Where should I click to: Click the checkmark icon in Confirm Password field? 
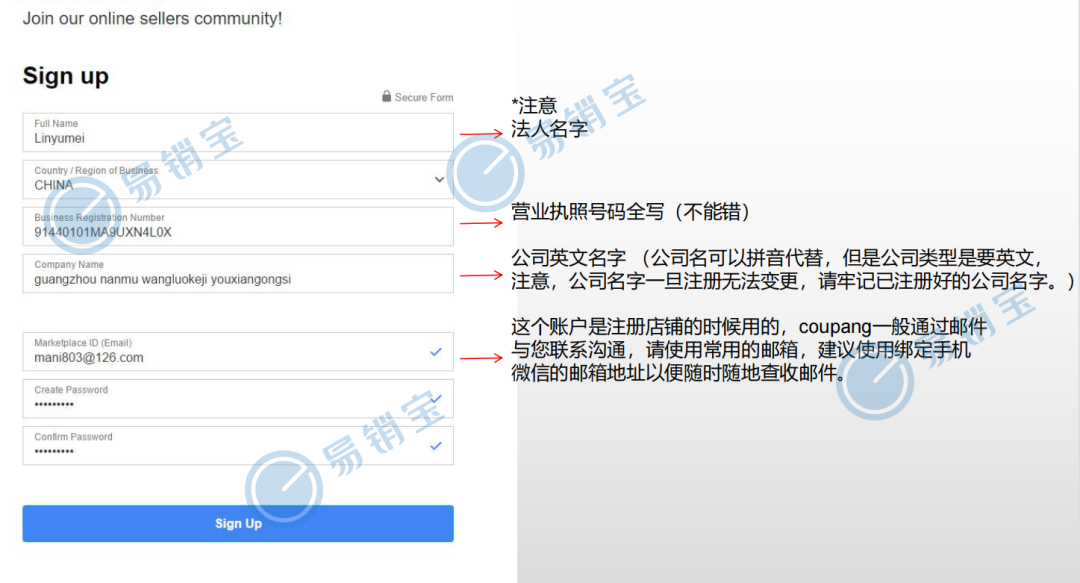point(435,446)
